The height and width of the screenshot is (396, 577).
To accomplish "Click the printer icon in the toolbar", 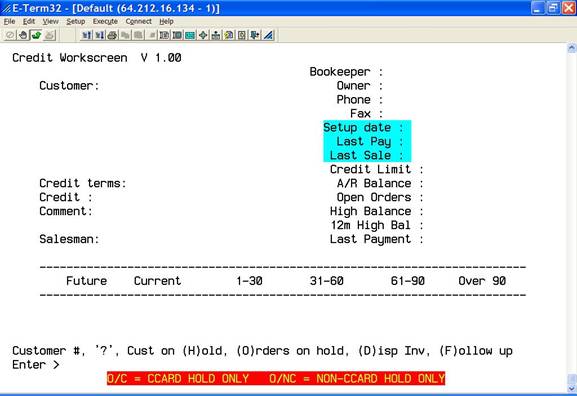I will click(112, 35).
